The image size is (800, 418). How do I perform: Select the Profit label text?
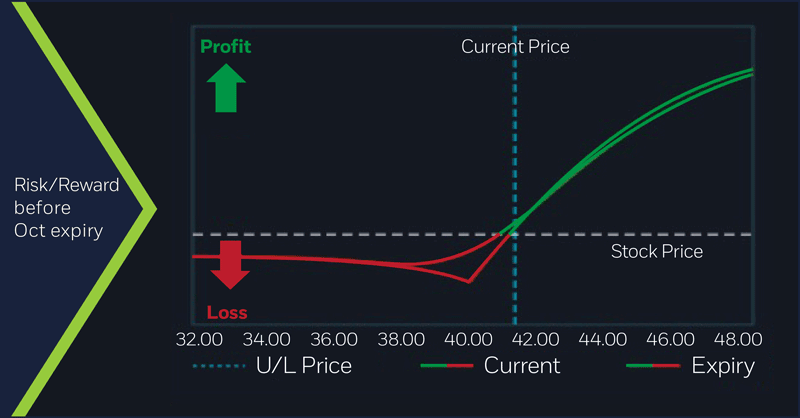[226, 47]
